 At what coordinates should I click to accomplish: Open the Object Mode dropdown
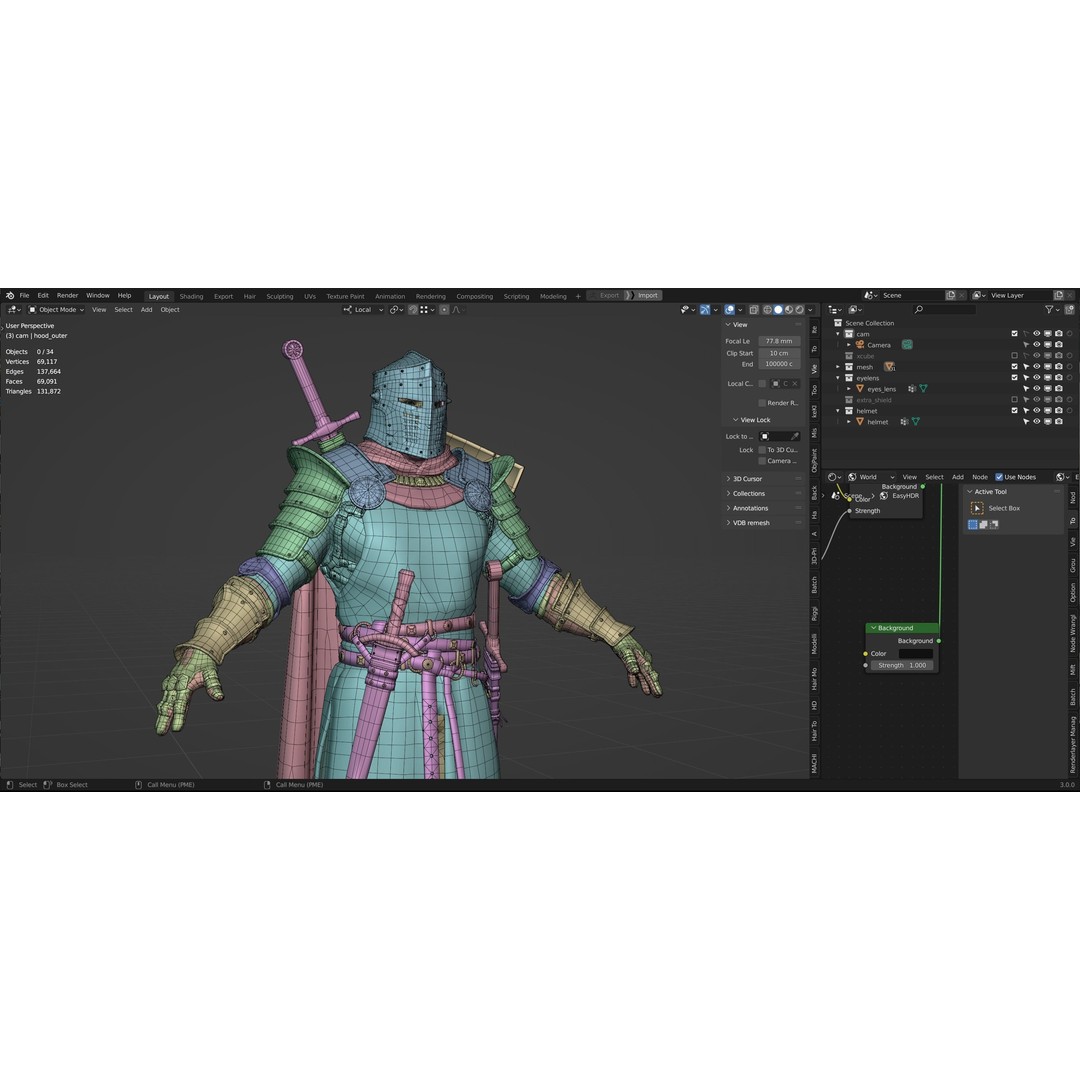coord(56,310)
